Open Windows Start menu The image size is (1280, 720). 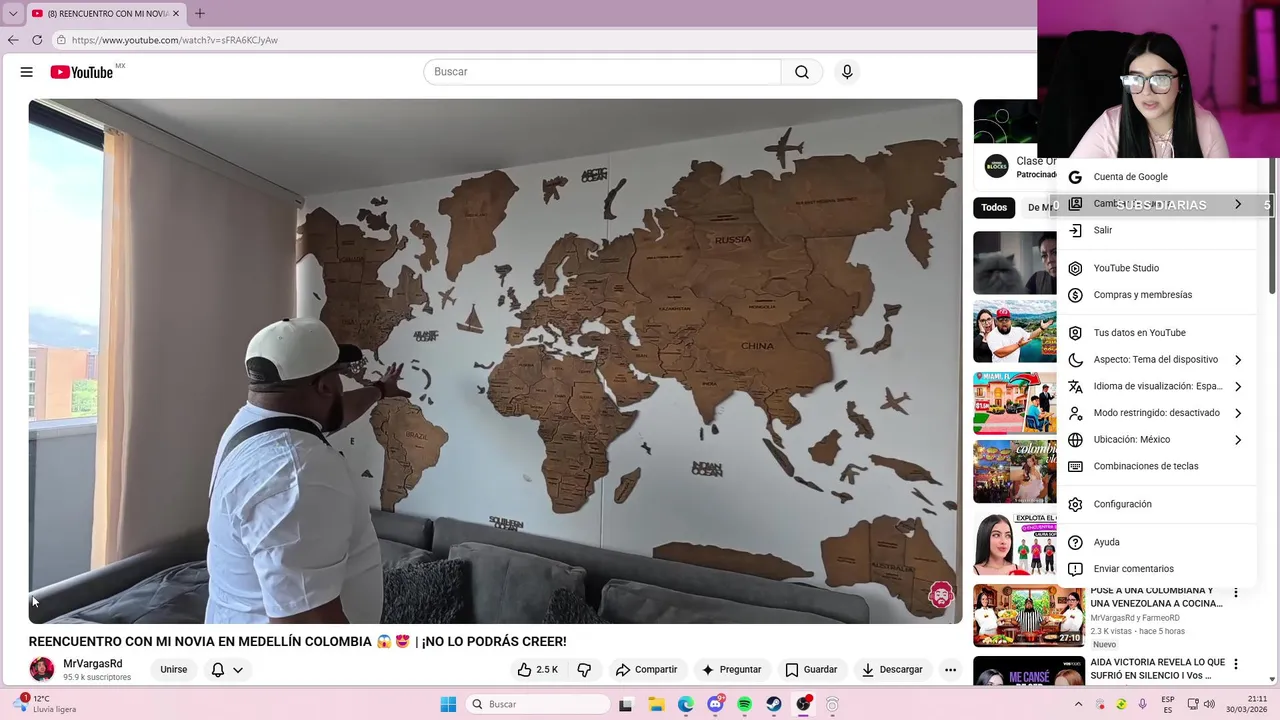448,704
